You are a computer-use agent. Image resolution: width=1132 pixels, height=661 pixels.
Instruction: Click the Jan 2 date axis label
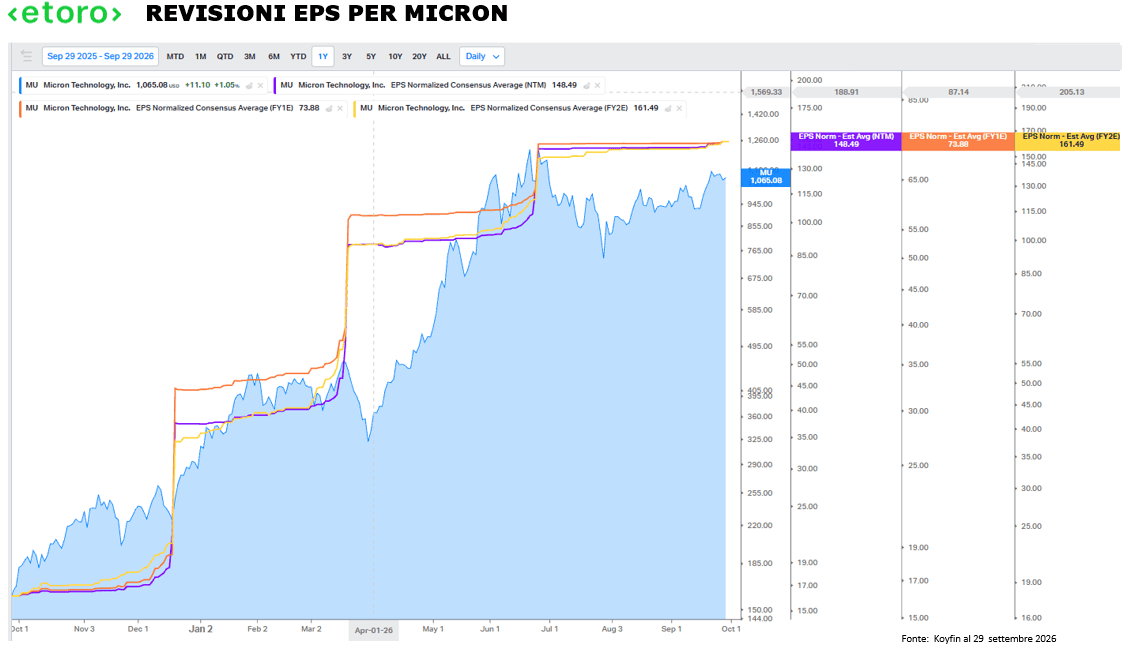click(201, 629)
